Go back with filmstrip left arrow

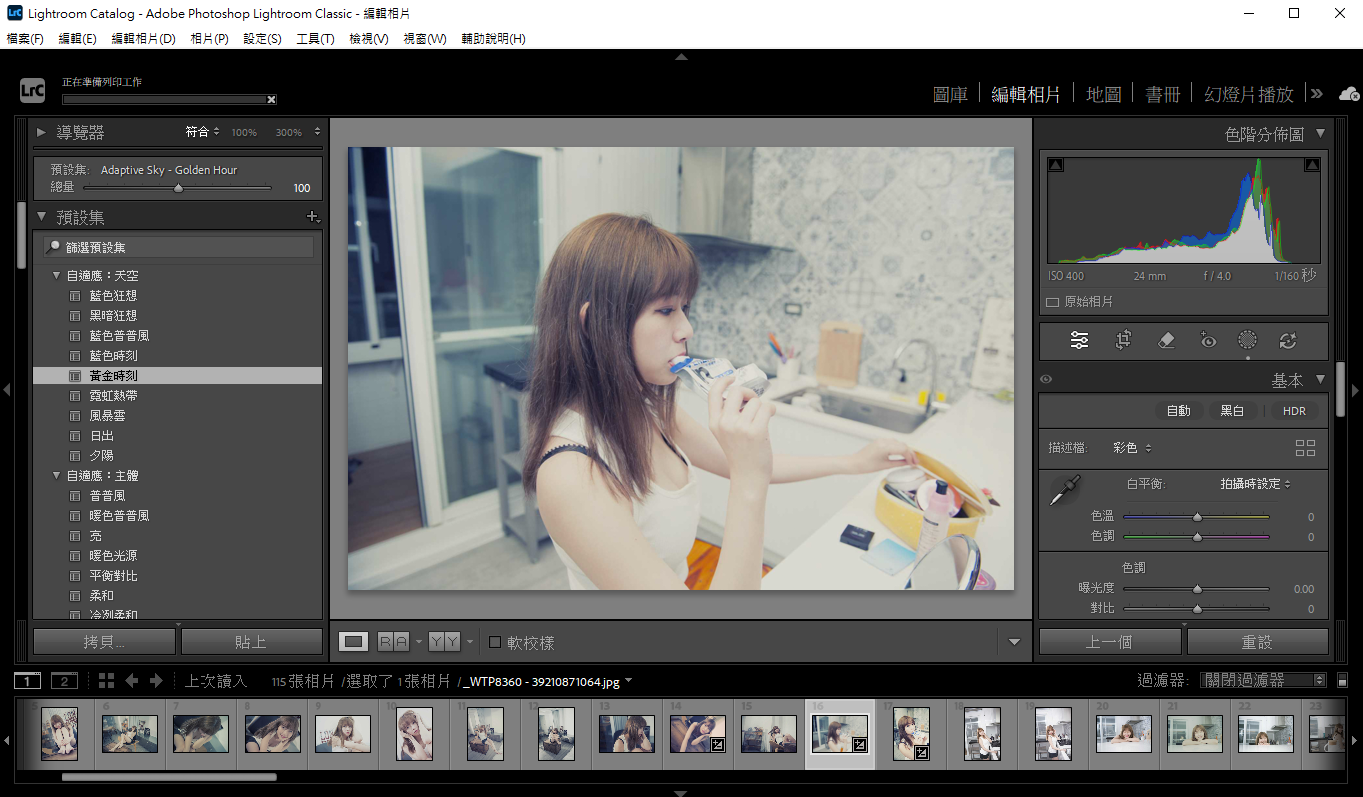coord(131,681)
